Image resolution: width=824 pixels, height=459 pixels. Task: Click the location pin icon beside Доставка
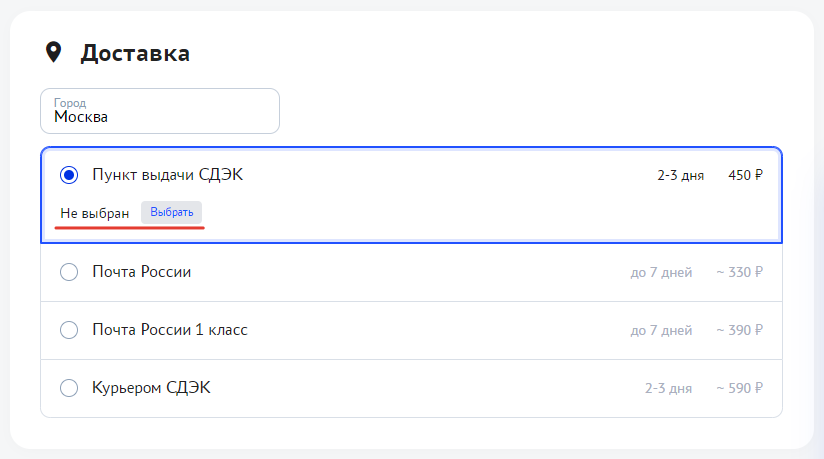[x=53, y=52]
